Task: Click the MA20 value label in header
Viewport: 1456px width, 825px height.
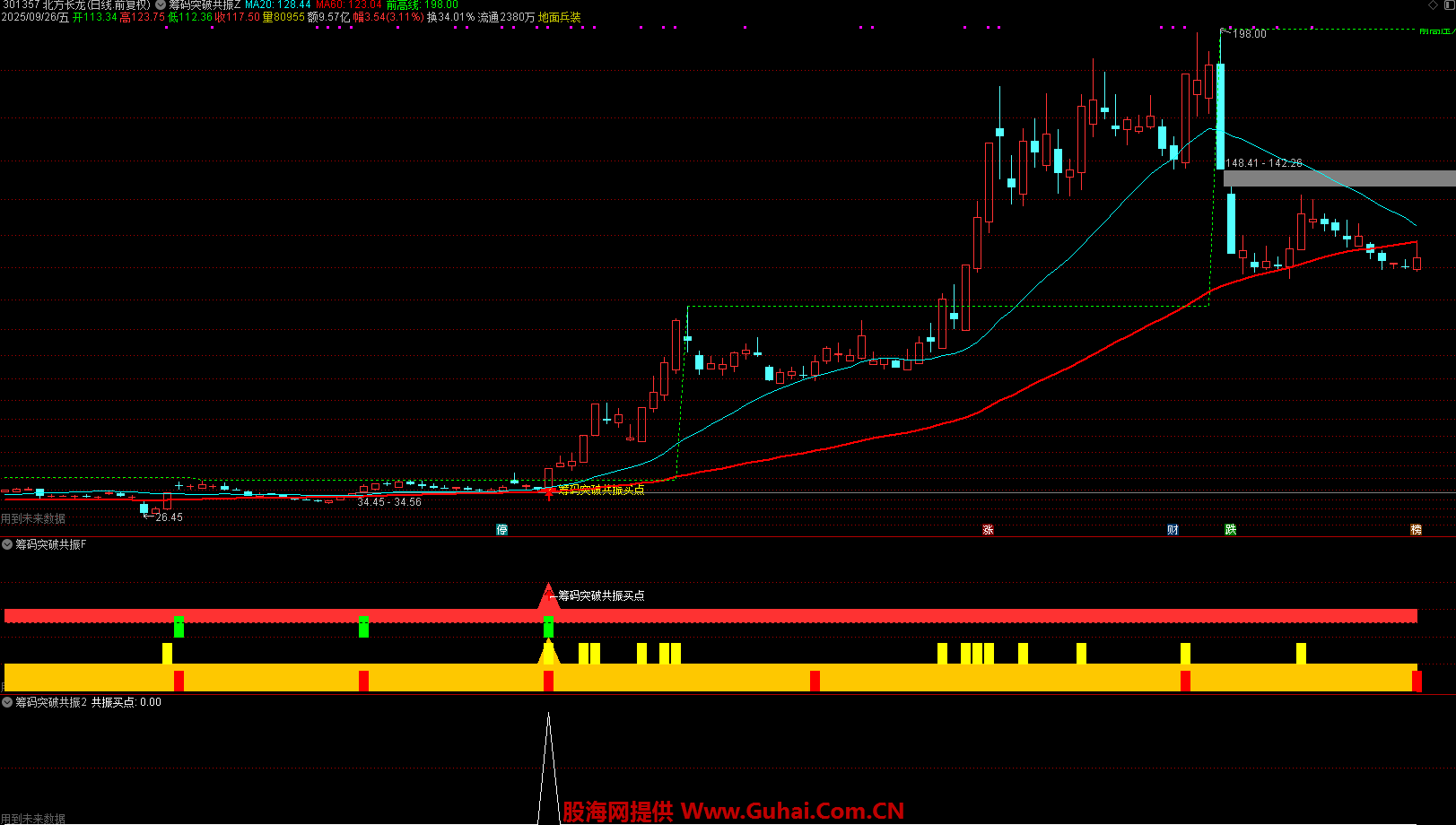Action: pos(278,5)
